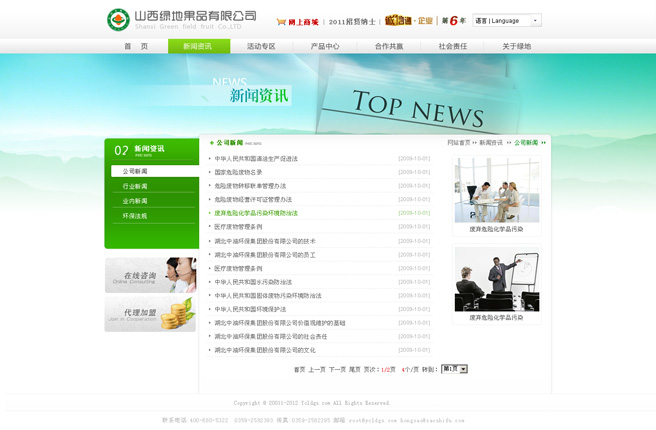Go to the 首页 nav tab
The width and height of the screenshot is (656, 430).
click(x=136, y=46)
